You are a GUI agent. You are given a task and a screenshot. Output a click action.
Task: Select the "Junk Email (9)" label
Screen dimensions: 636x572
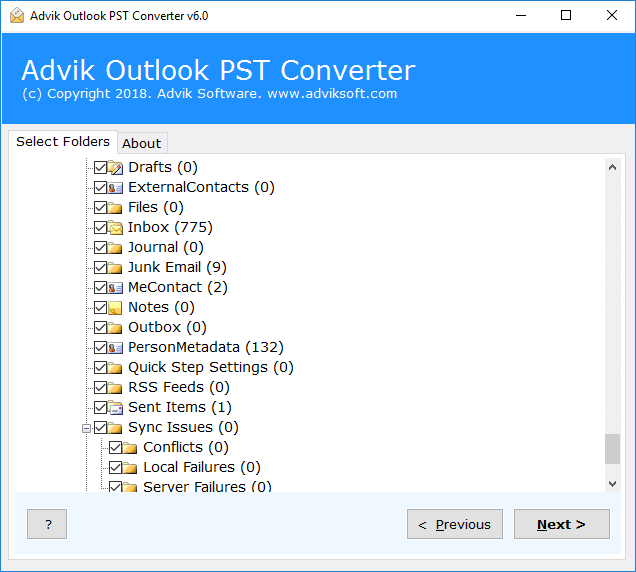pos(177,267)
